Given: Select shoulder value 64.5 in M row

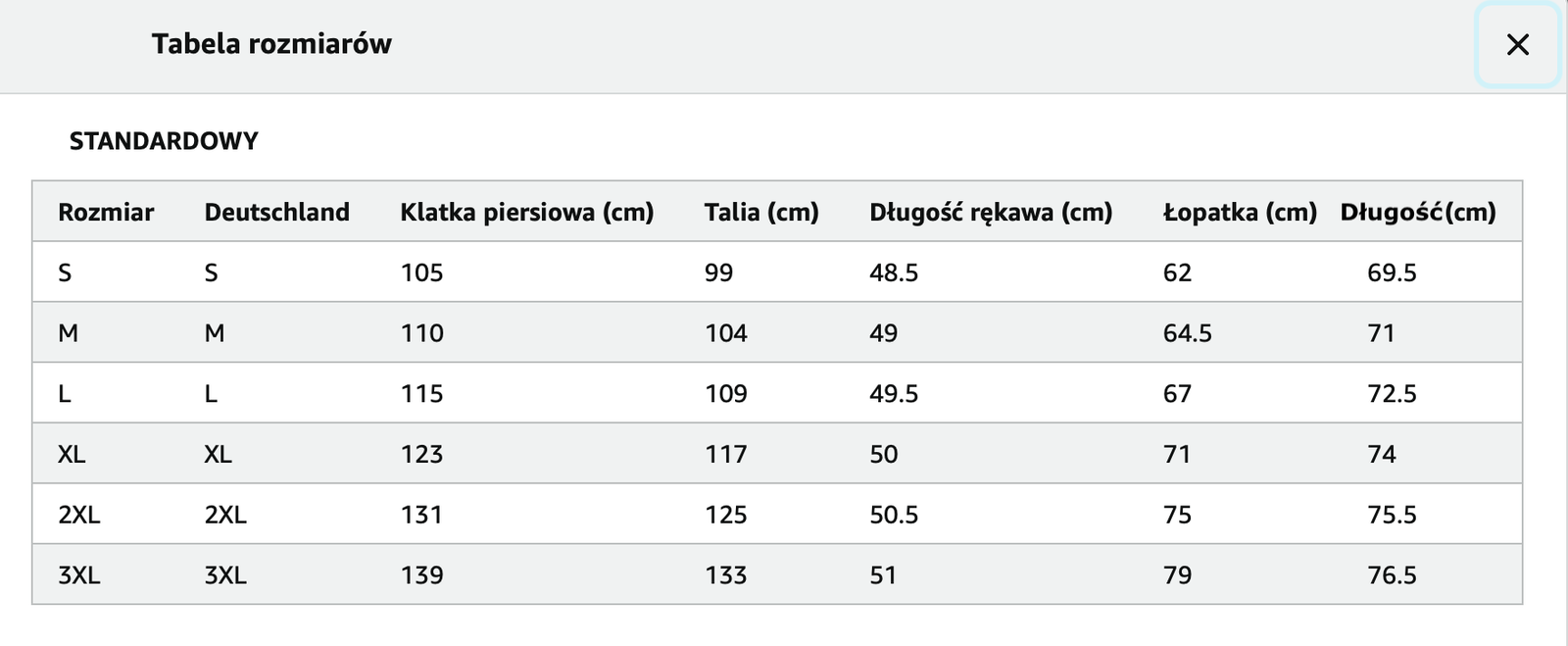Looking at the screenshot, I should (x=1187, y=333).
